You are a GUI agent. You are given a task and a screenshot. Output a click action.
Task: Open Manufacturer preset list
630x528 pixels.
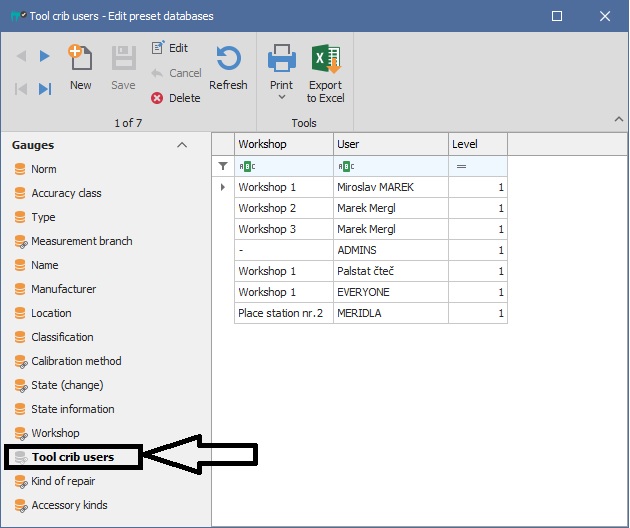coord(63,289)
